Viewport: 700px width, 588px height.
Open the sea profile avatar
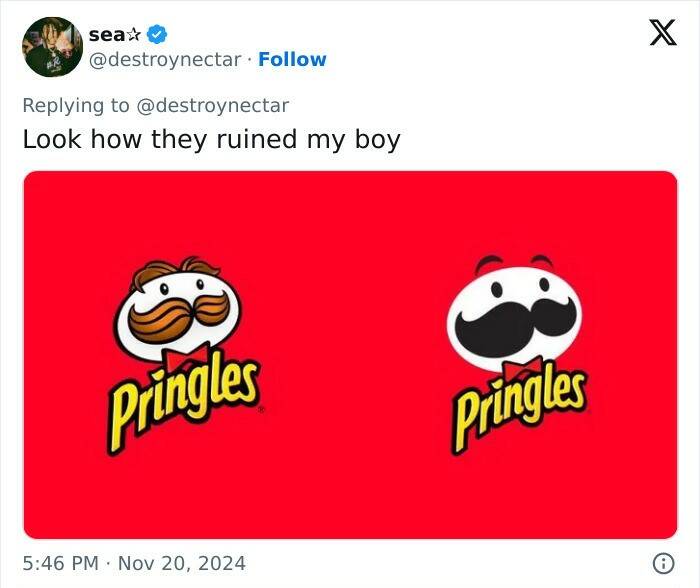tap(52, 47)
